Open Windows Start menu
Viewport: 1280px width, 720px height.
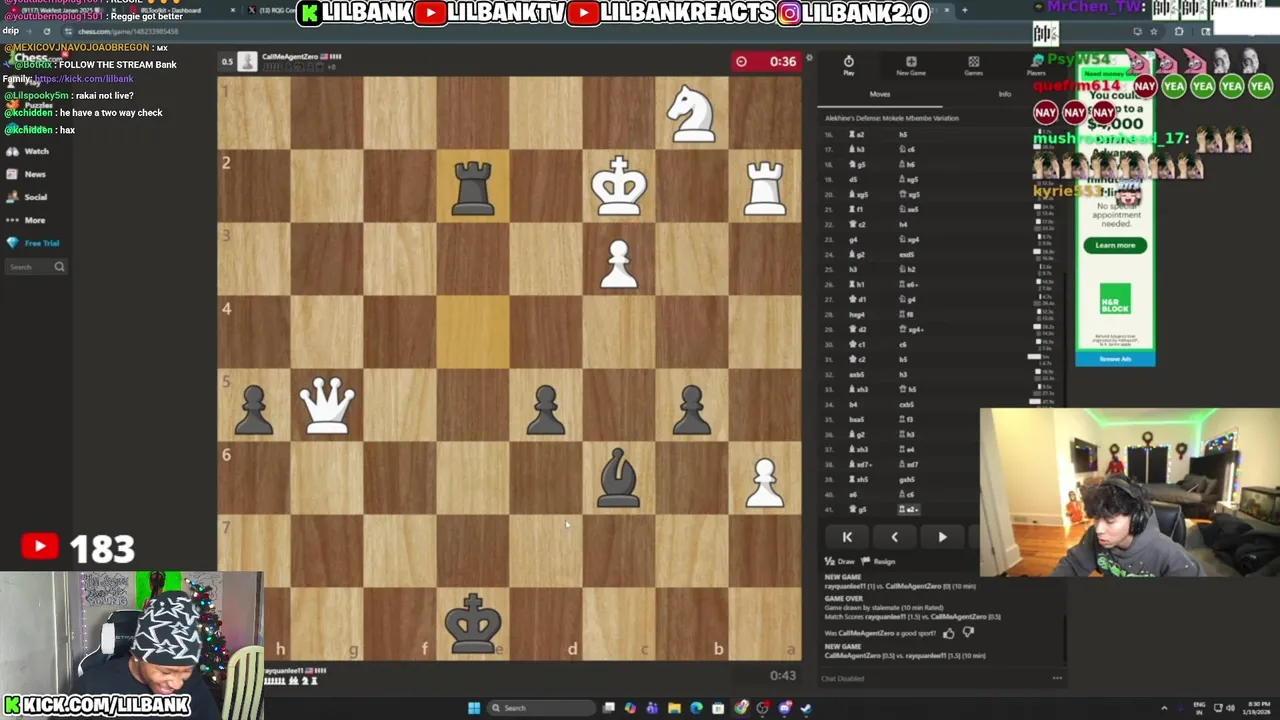click(474, 708)
